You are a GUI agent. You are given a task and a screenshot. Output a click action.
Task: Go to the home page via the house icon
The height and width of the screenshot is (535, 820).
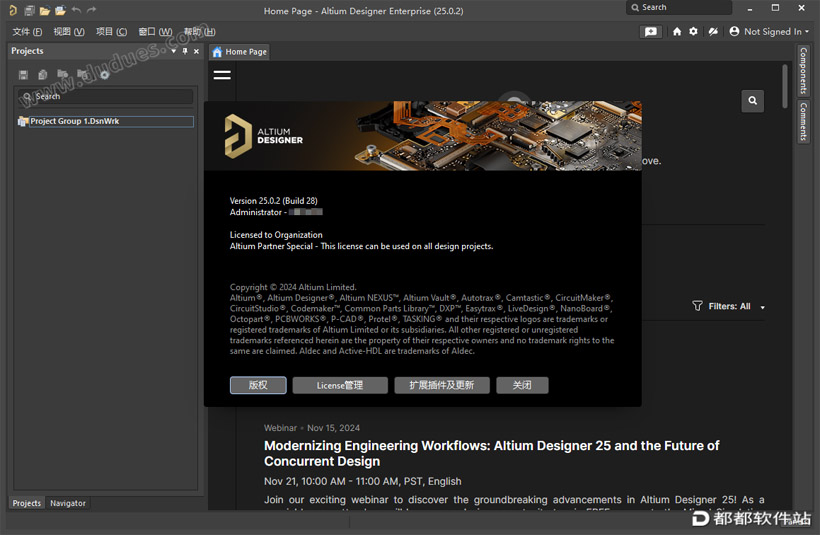677,31
